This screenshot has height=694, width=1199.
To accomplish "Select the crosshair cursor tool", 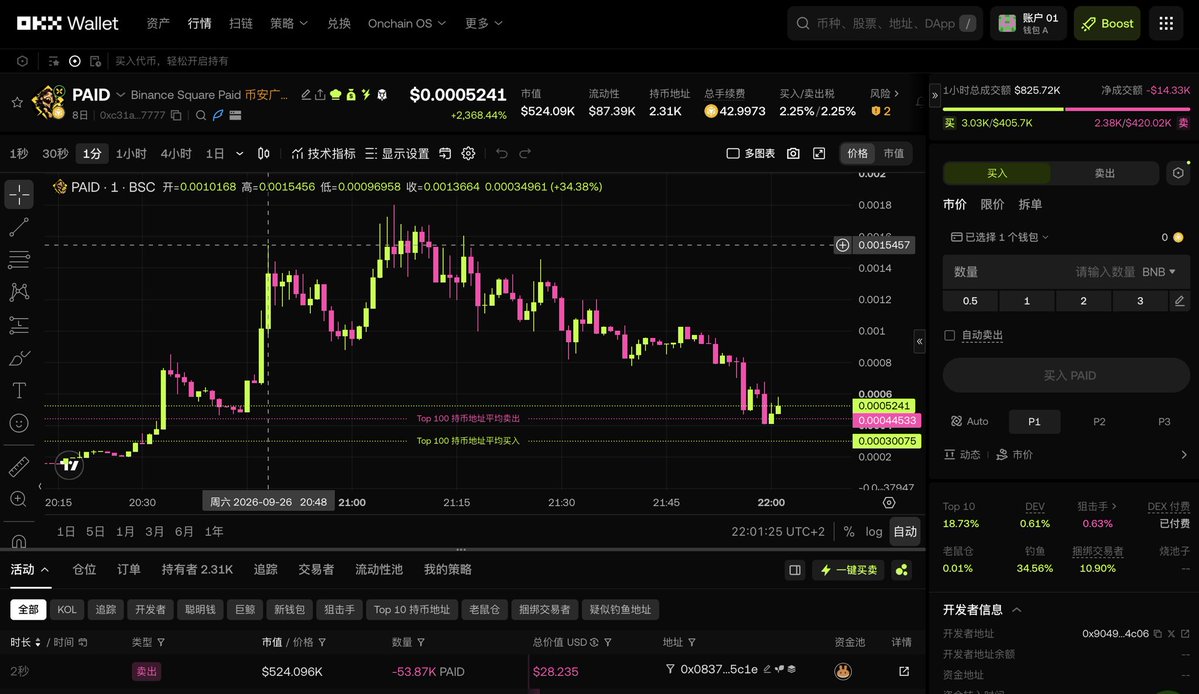I will pyautogui.click(x=19, y=194).
